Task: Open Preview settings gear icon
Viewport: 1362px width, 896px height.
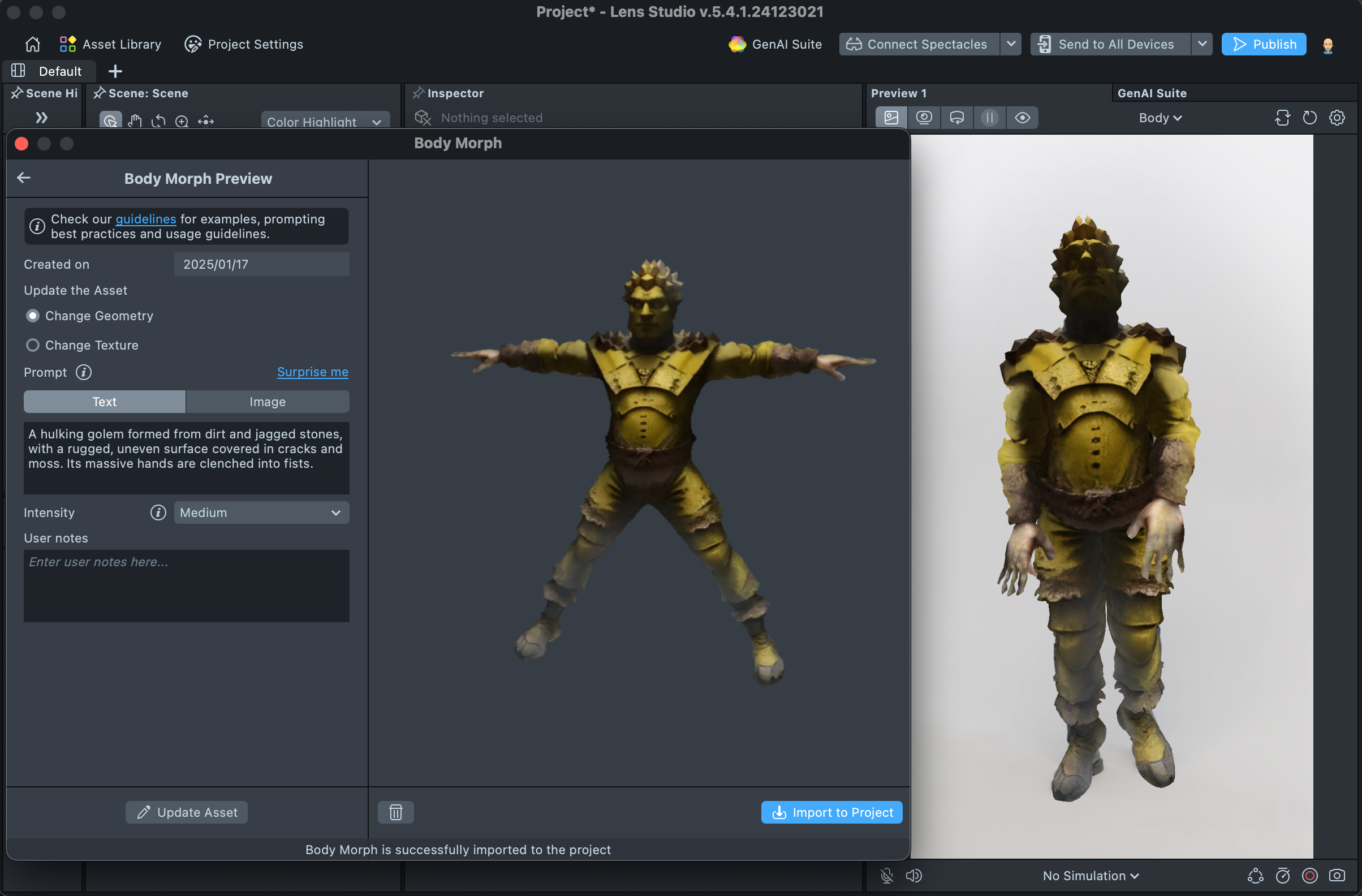Action: click(x=1337, y=118)
